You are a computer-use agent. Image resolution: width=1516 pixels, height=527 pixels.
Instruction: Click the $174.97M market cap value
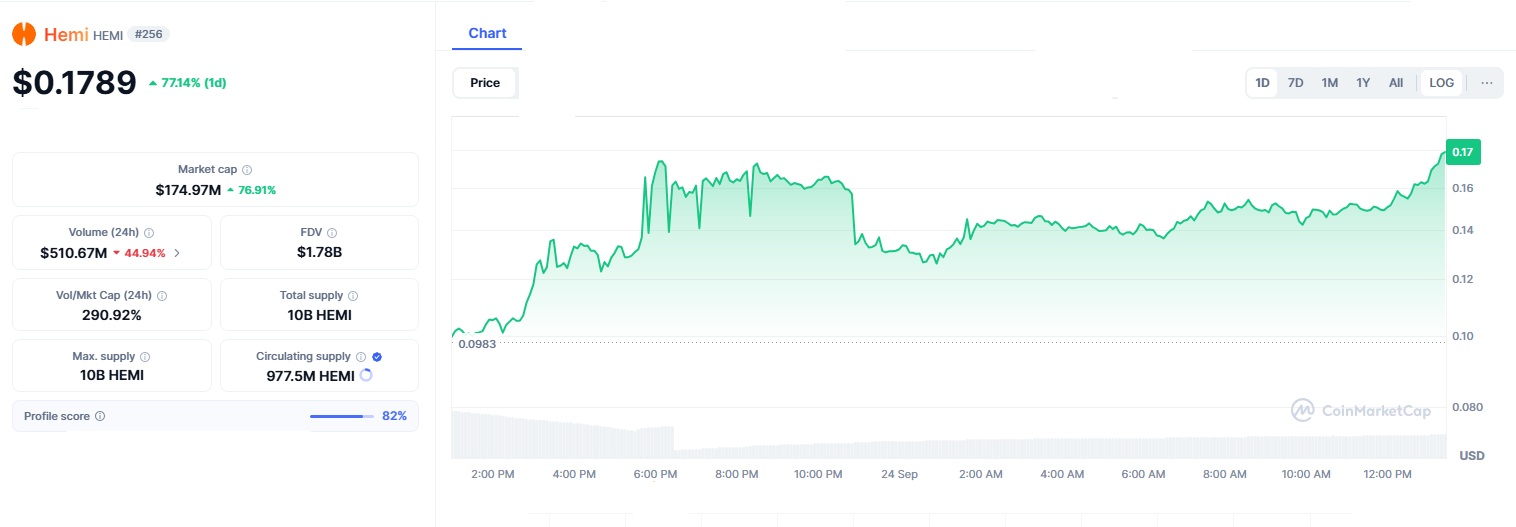click(x=188, y=189)
